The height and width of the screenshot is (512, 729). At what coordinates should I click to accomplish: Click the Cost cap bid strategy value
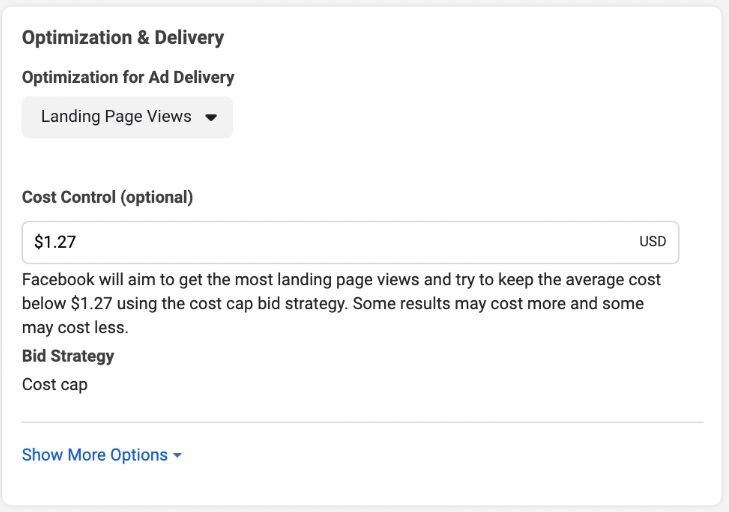click(x=54, y=384)
